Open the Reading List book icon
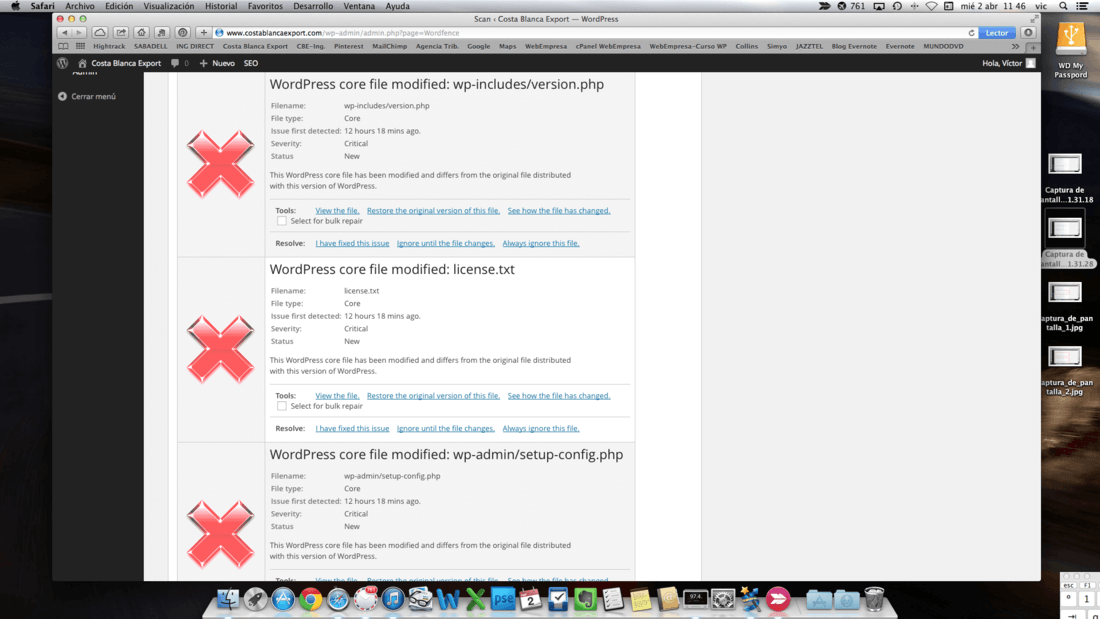The height and width of the screenshot is (619, 1100). (x=63, y=46)
